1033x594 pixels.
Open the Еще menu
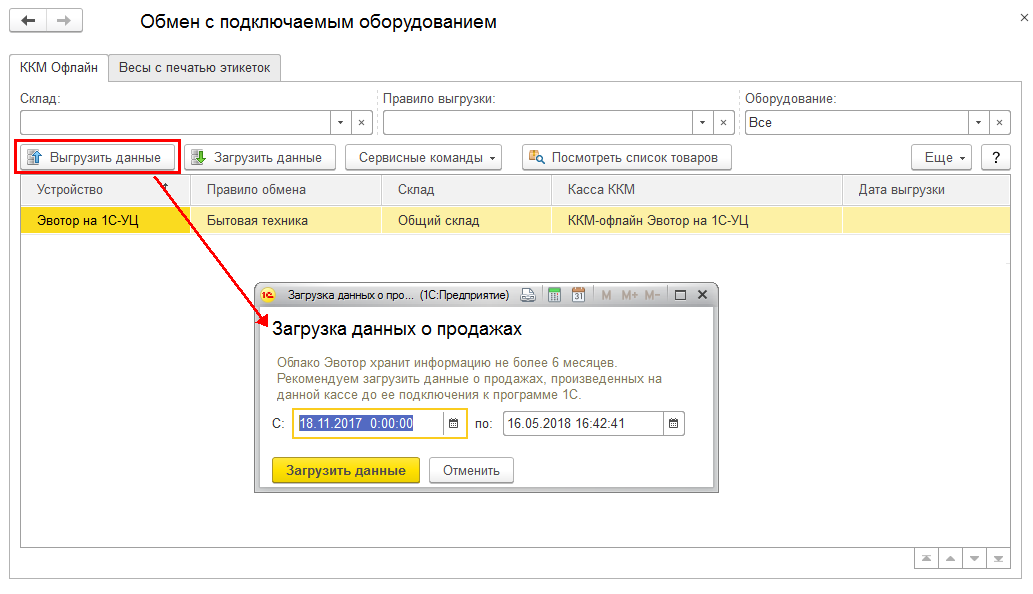coord(941,157)
